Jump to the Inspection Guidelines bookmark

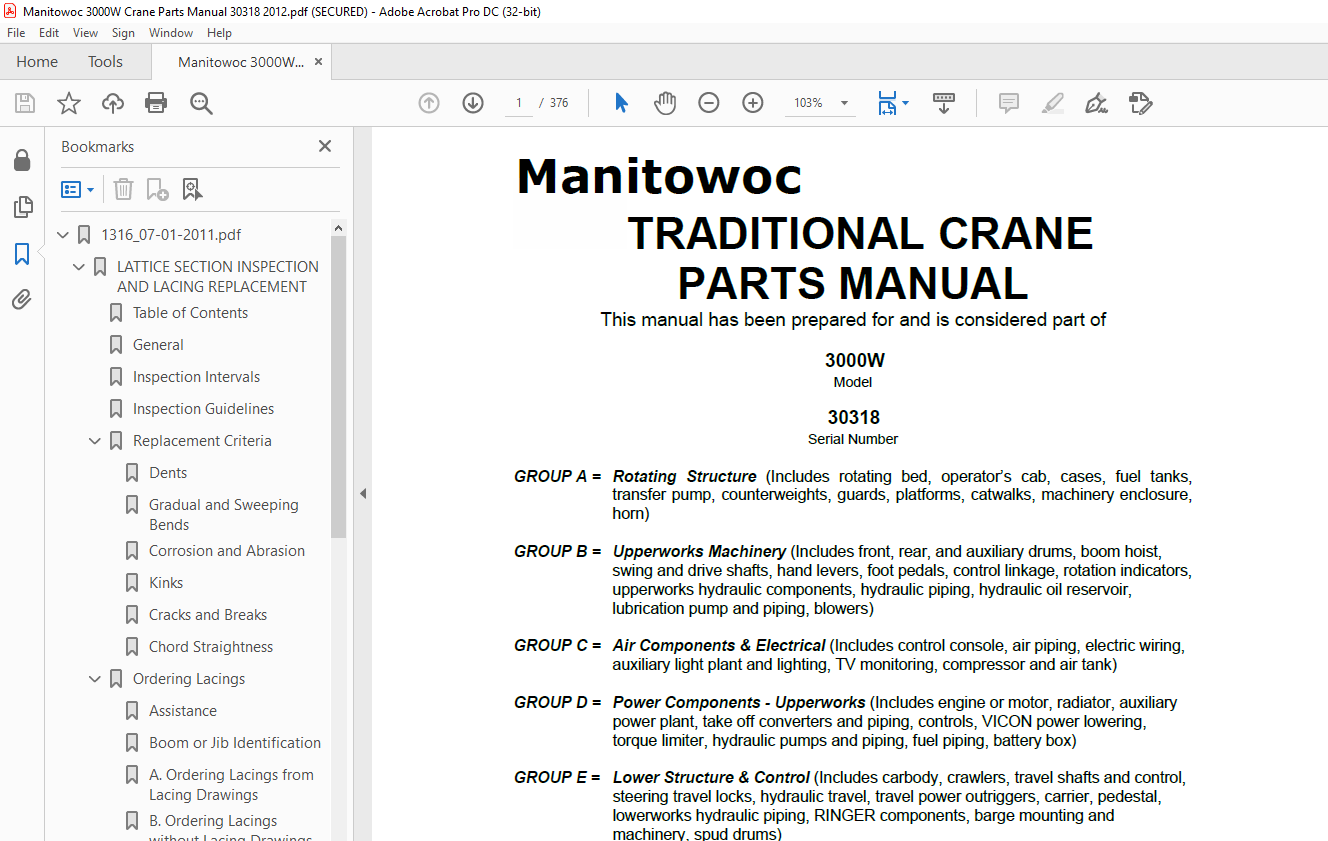(203, 409)
